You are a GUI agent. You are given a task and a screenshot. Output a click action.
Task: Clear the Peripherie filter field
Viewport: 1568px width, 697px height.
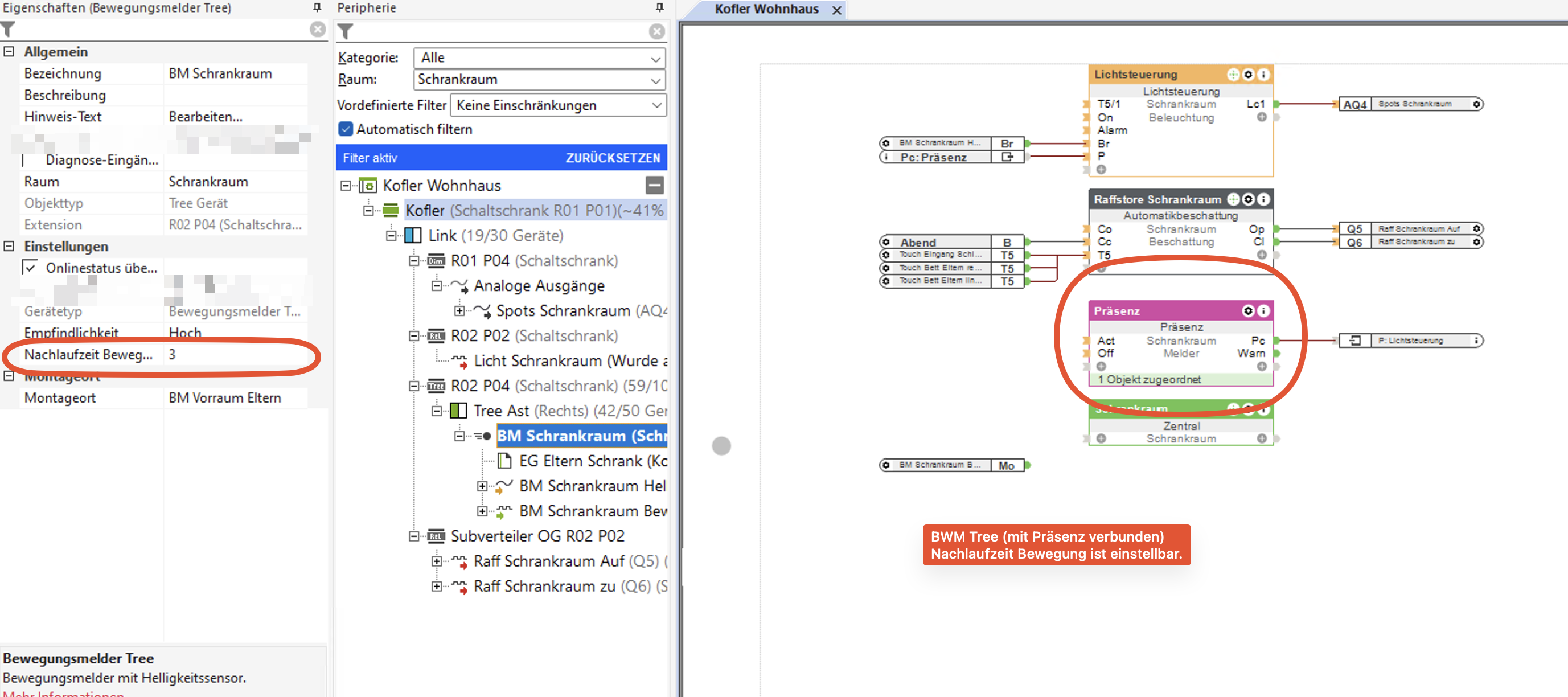coord(656,31)
